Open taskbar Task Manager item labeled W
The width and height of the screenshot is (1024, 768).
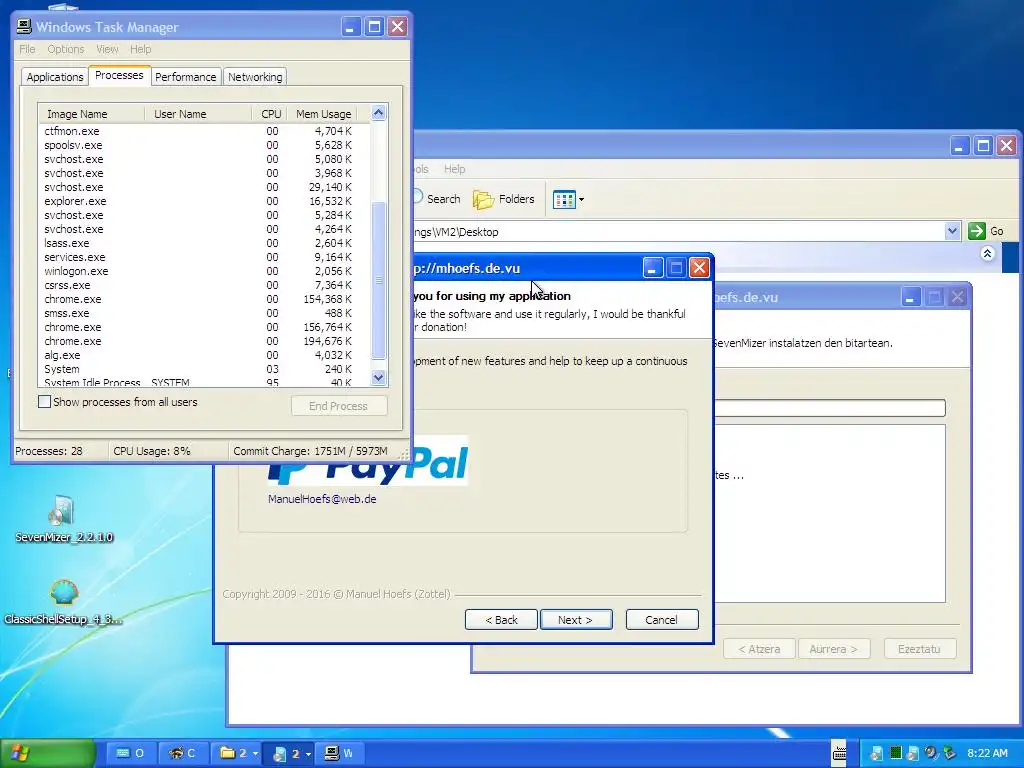338,753
